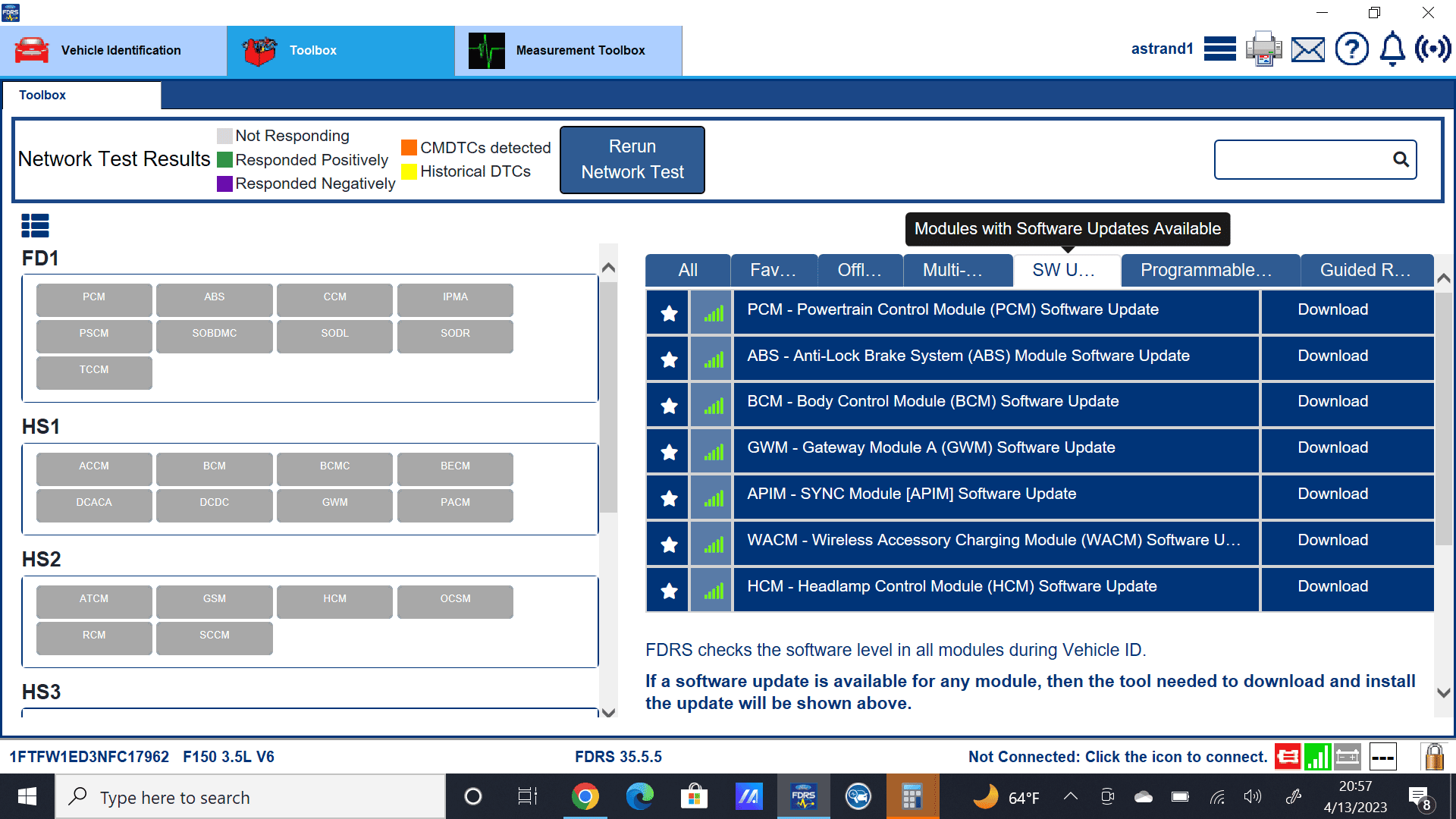
Task: Toggle favorite star for HCM software update
Action: click(668, 590)
